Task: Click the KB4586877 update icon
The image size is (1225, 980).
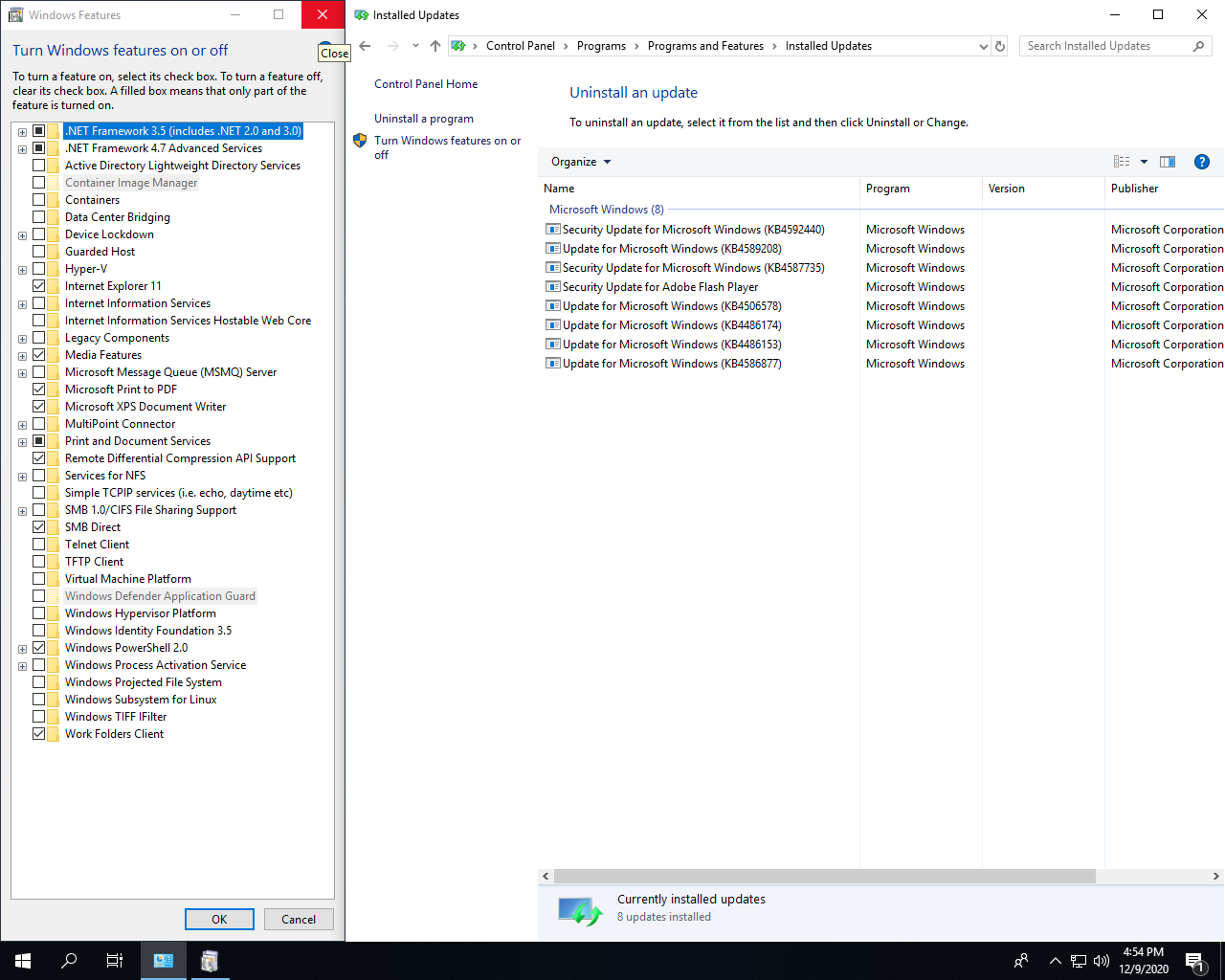Action: pos(552,364)
